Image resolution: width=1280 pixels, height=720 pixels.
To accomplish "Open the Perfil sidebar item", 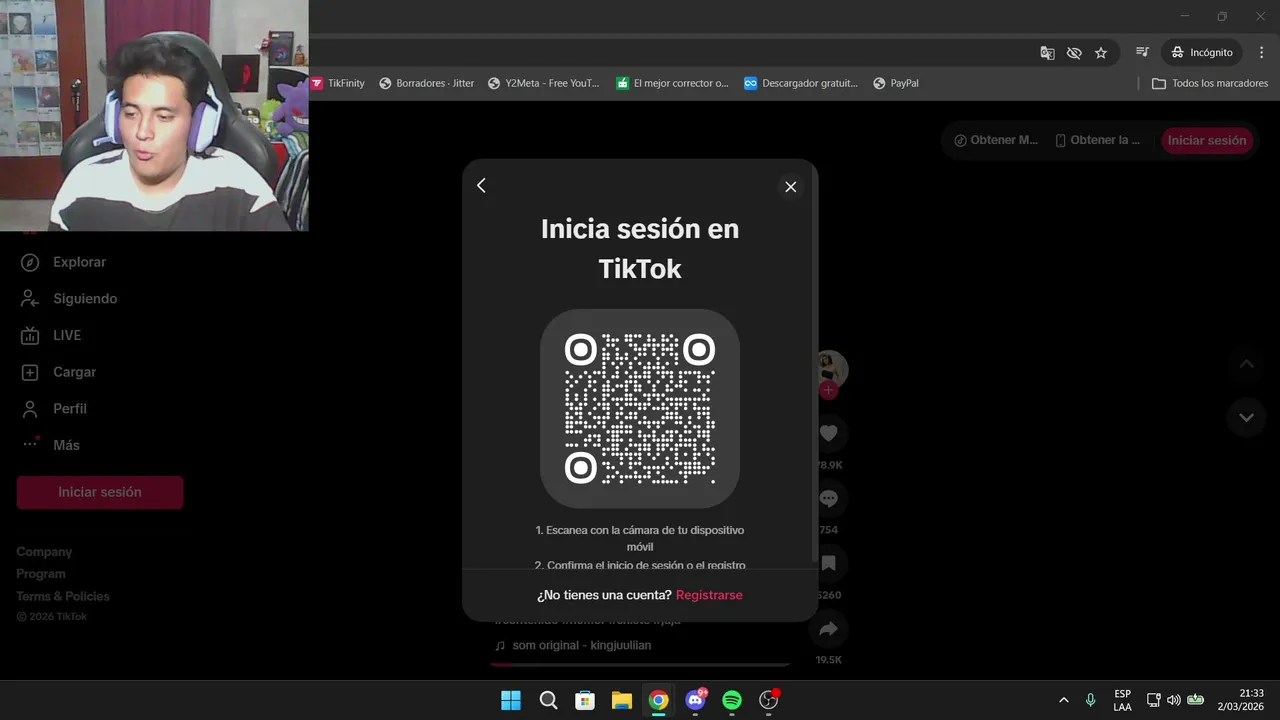I will [x=54, y=409].
